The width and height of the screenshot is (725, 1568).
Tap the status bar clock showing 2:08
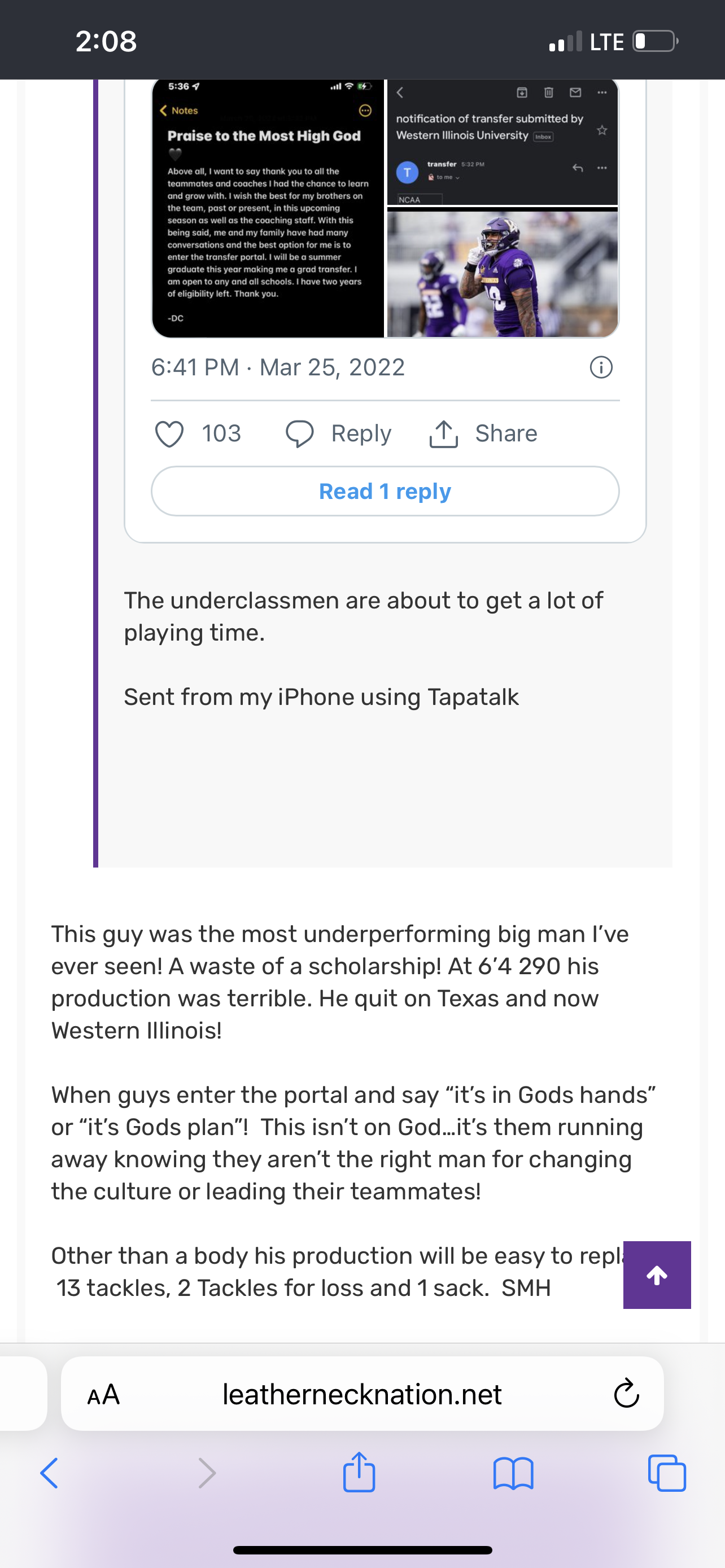pyautogui.click(x=106, y=41)
